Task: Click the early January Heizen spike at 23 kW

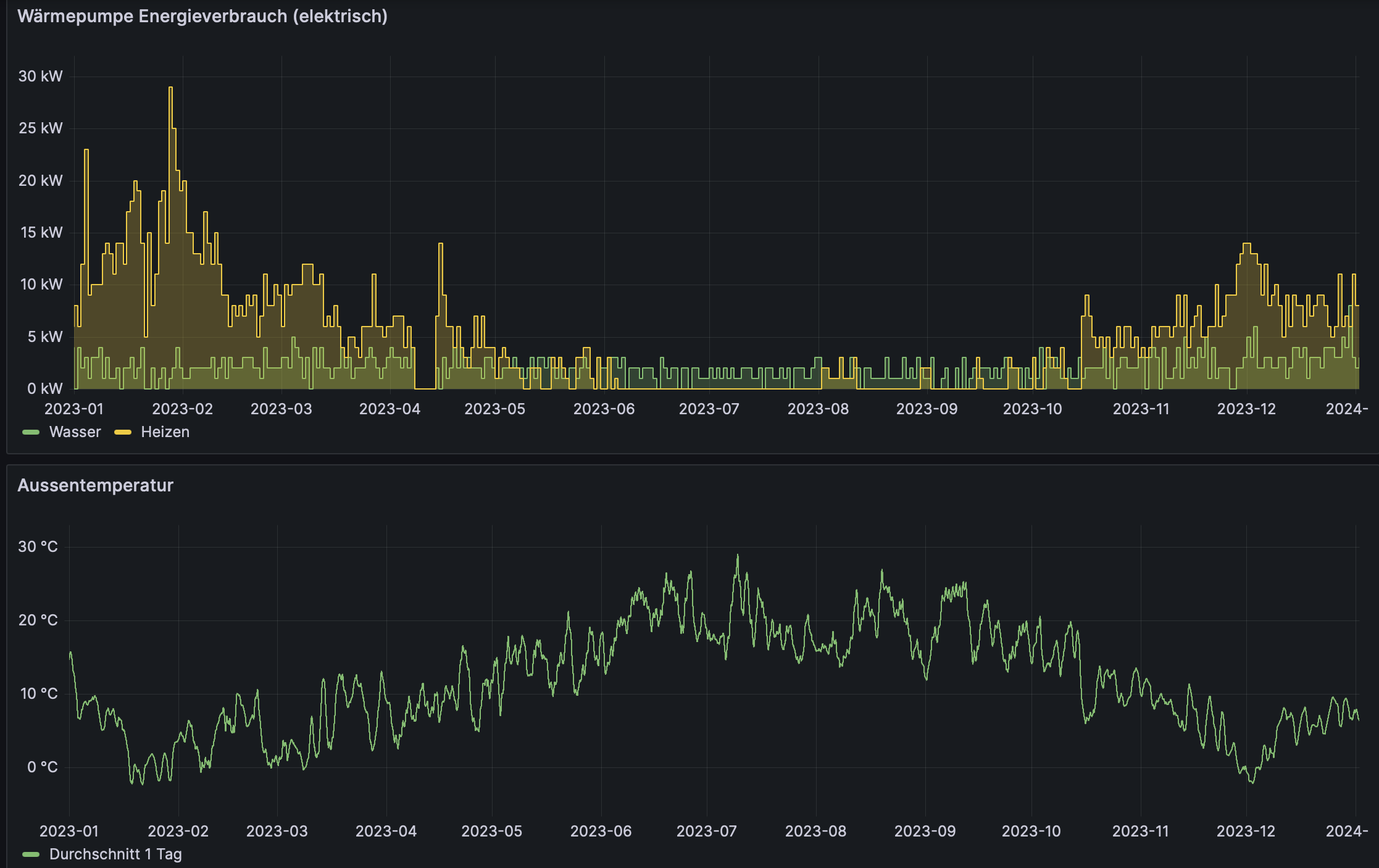Action: (x=86, y=151)
